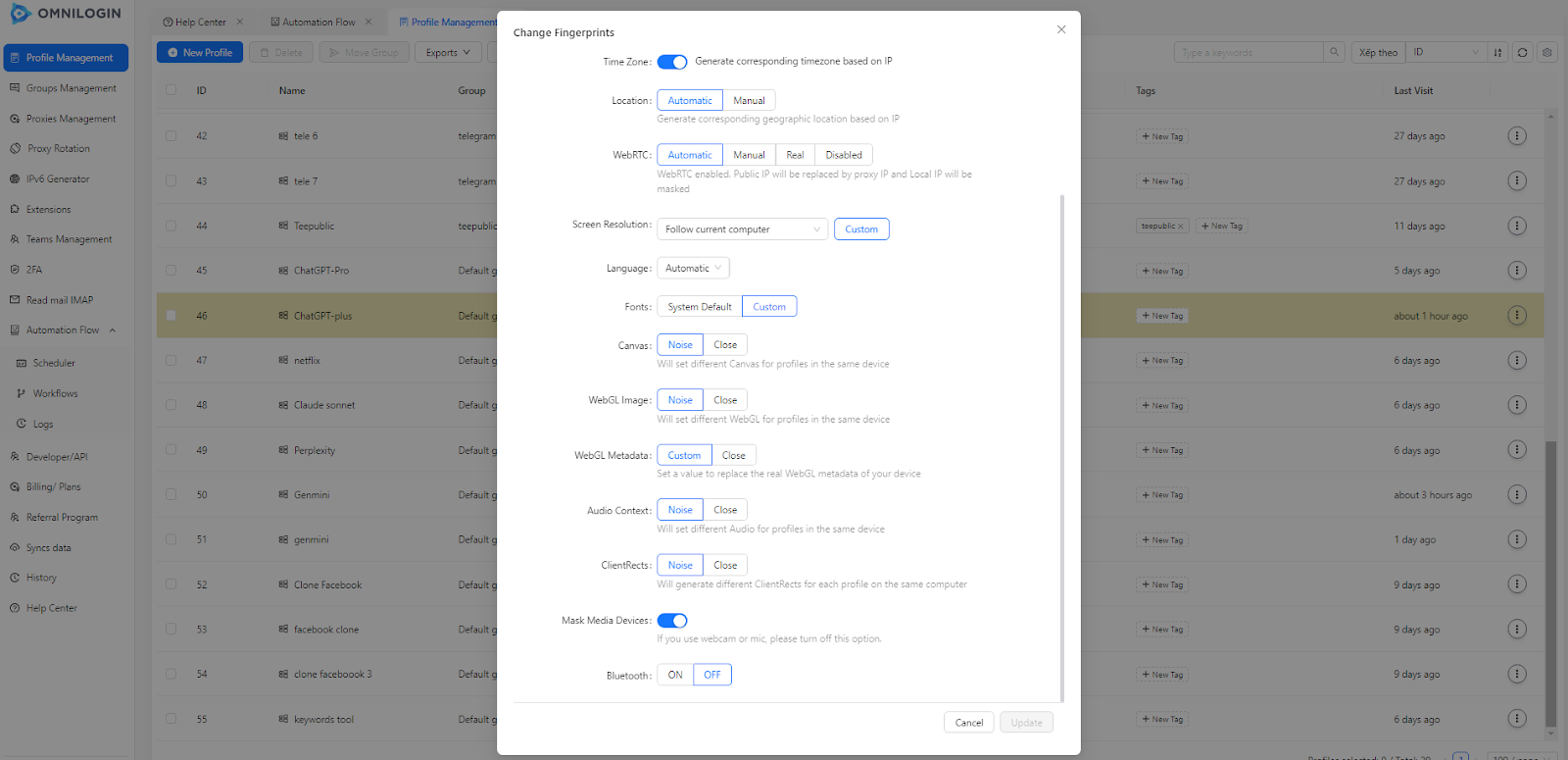The image size is (1568, 760).
Task: Select Custom fonts option
Action: coord(769,307)
